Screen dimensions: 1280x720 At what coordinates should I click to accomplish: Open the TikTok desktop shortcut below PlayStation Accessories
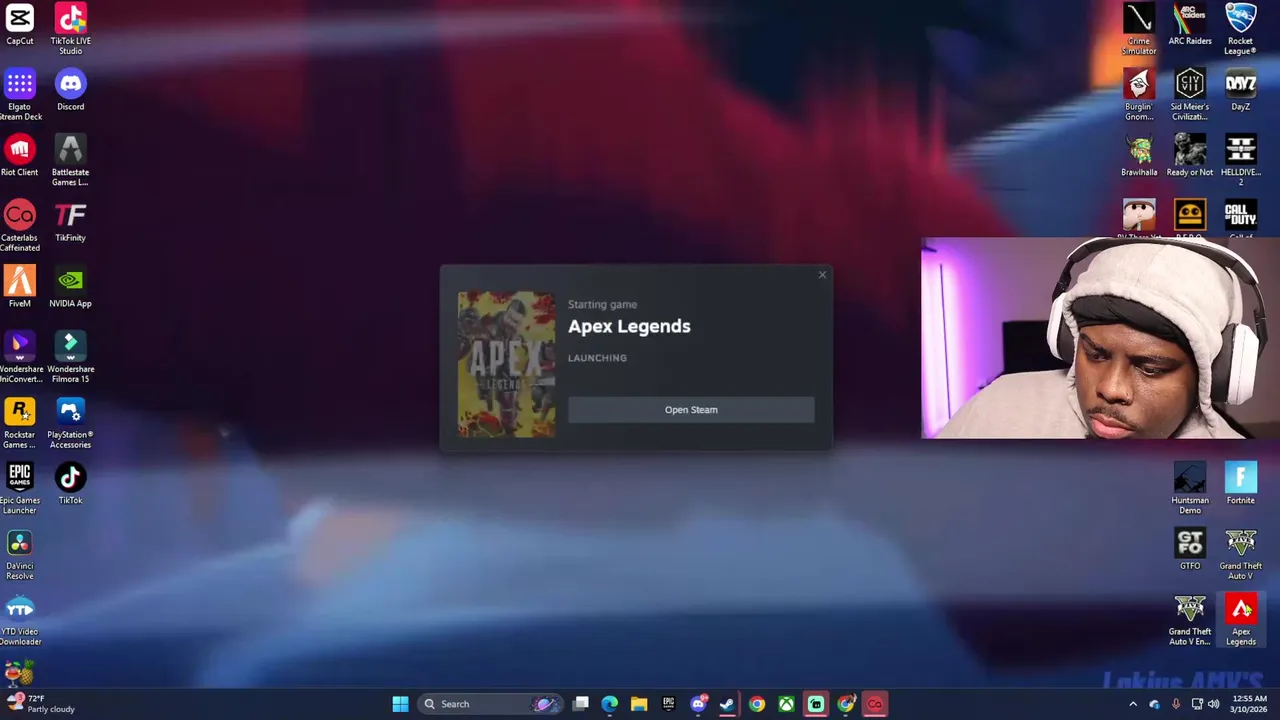[x=70, y=484]
